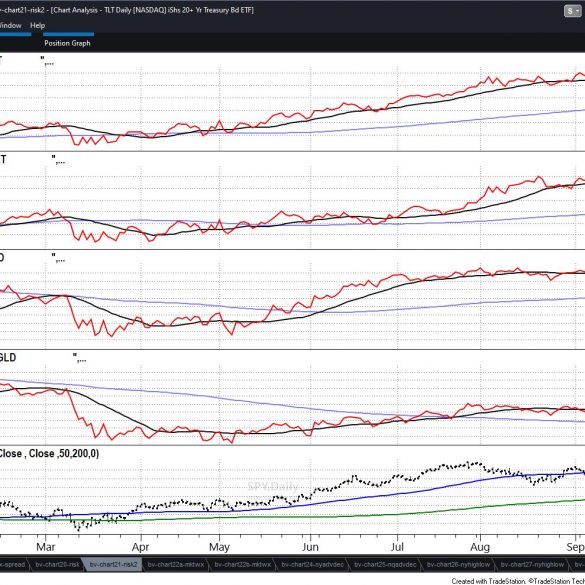
Task: Click the SPY,Daily watermark in the bottom pane
Action: 273,487
